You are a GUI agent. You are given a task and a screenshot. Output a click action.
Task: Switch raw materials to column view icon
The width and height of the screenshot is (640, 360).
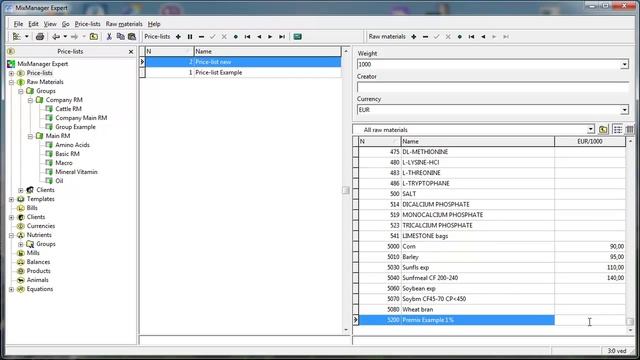[629, 130]
